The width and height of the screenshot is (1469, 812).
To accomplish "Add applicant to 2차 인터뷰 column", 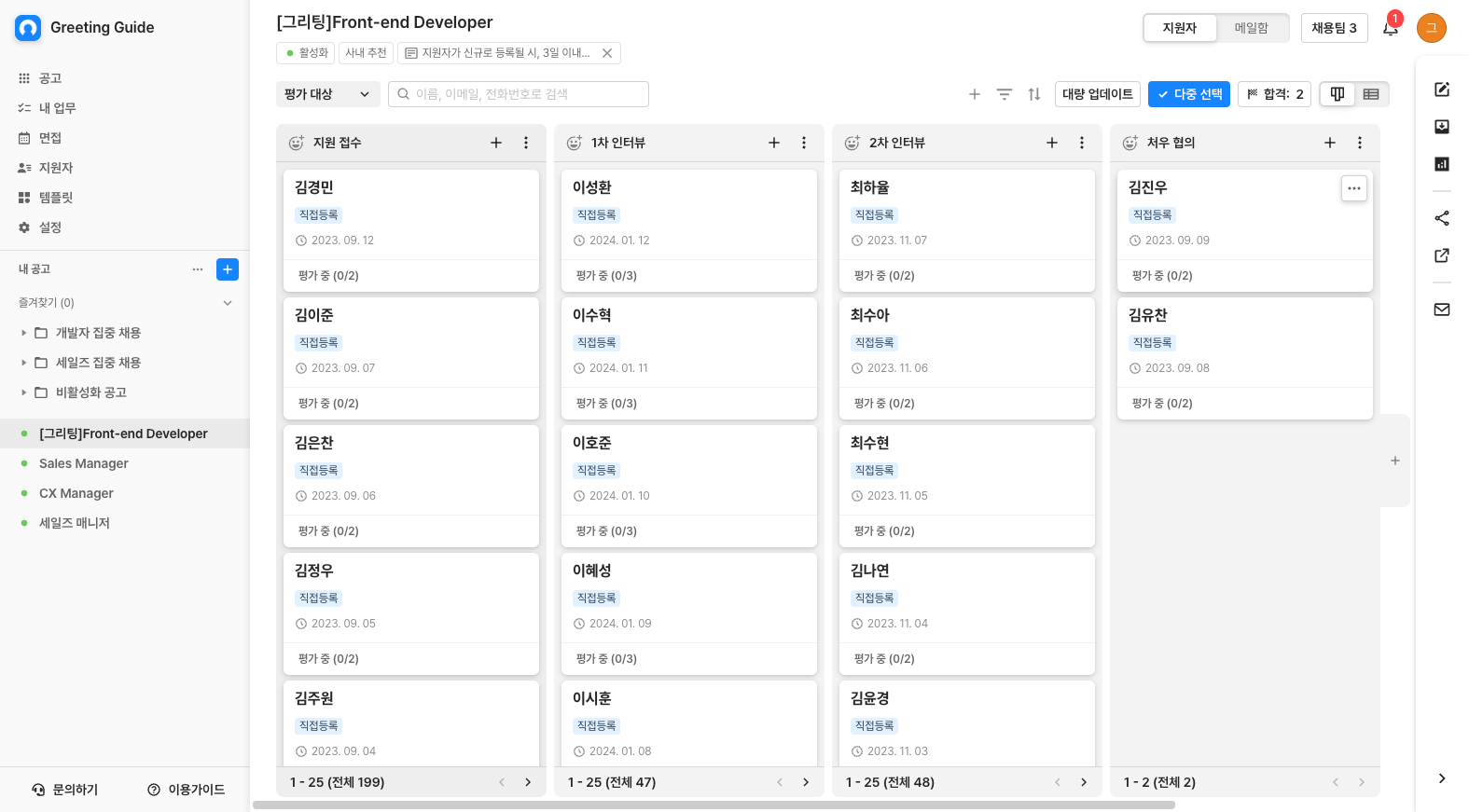I will point(1052,143).
